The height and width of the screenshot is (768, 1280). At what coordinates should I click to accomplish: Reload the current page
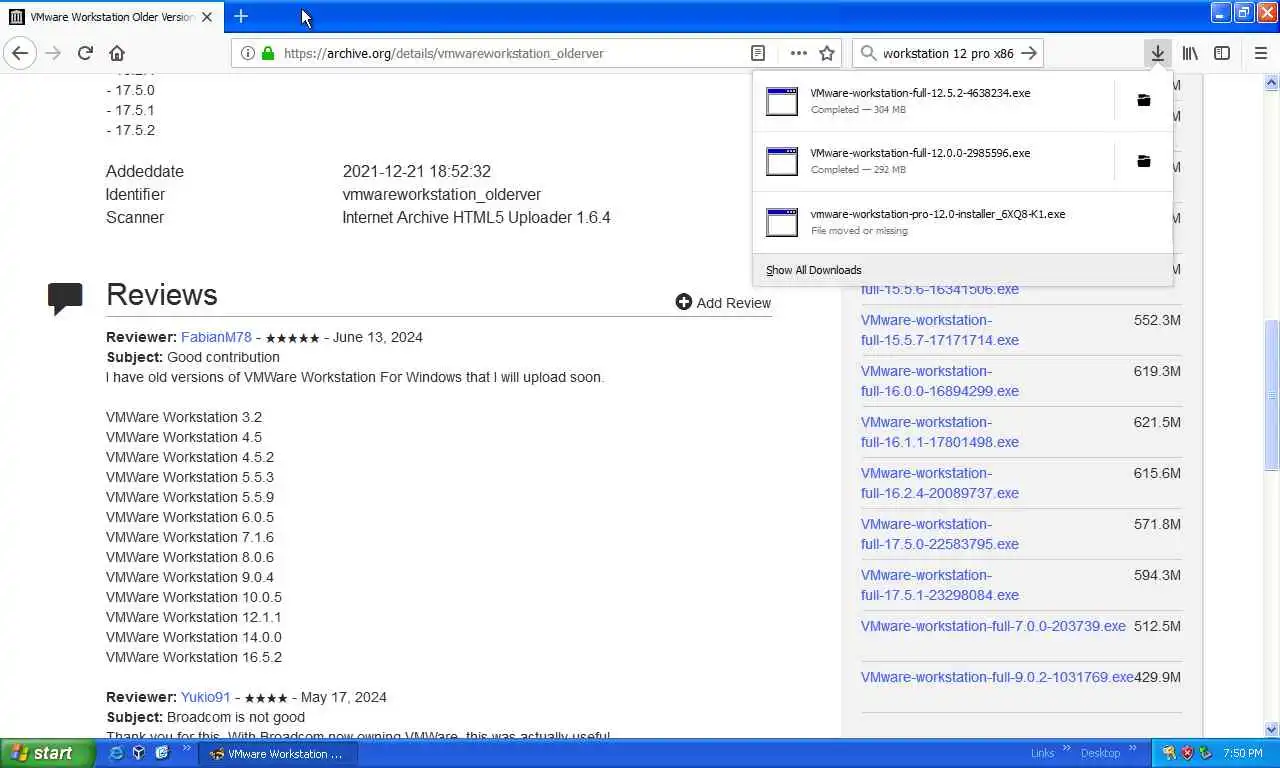85,53
